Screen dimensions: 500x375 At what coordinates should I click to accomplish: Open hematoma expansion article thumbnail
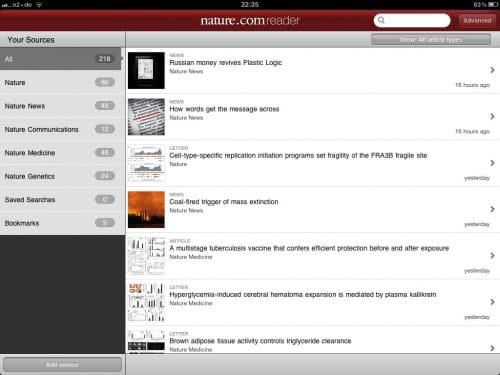click(146, 302)
